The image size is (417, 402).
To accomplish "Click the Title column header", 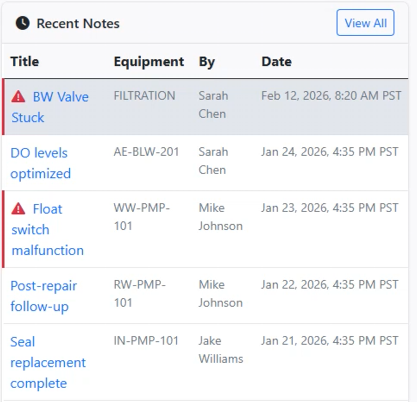I will click(x=25, y=61).
